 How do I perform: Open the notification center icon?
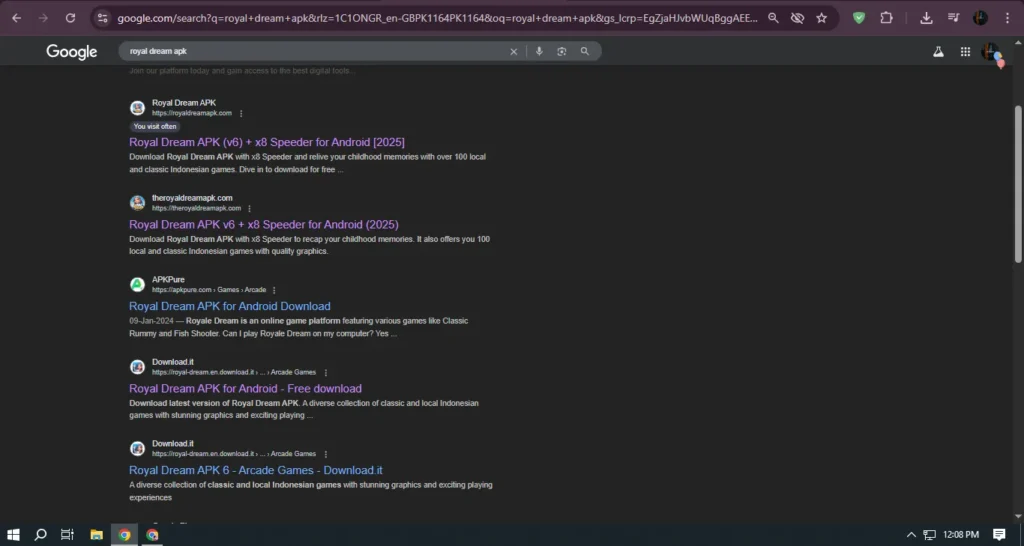click(999, 535)
